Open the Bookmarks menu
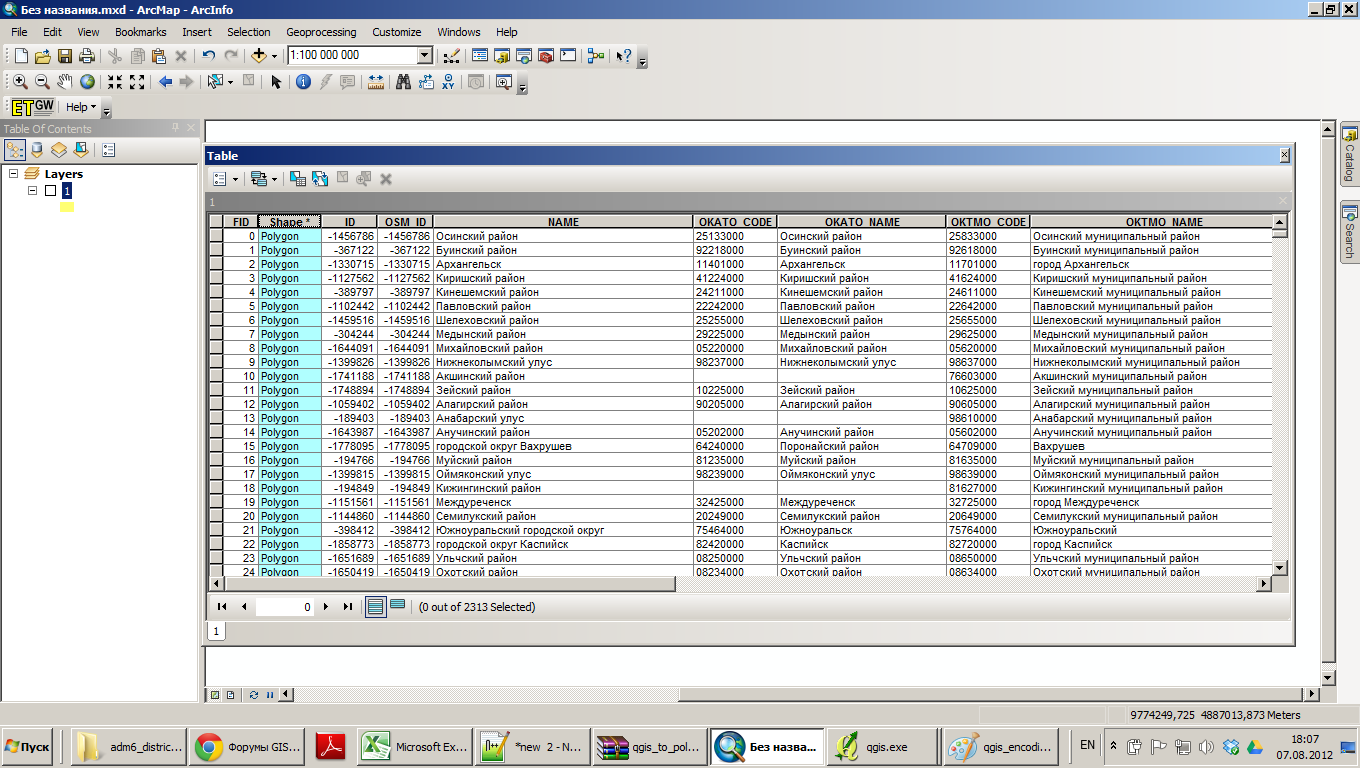1360x768 pixels. tap(140, 32)
